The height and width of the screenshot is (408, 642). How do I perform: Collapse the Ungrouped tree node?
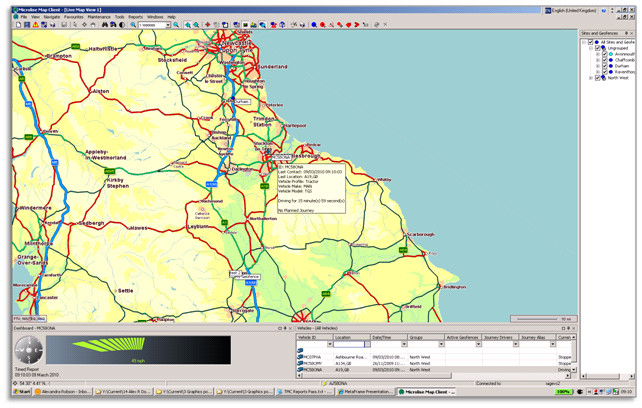pos(592,47)
